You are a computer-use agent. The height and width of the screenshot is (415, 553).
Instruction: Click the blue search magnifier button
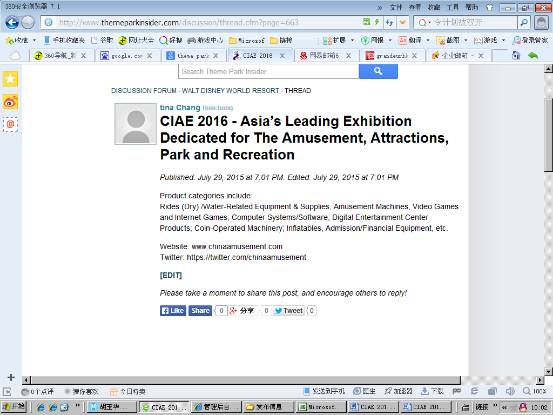click(x=378, y=71)
